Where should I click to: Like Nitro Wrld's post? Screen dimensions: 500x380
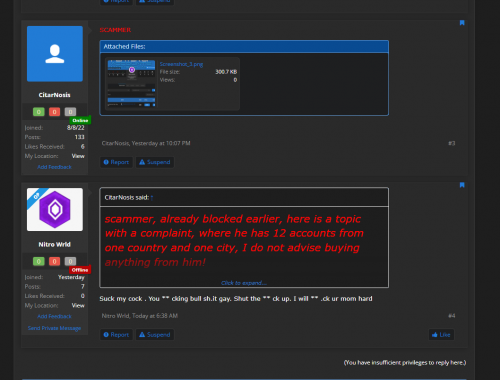pos(441,335)
